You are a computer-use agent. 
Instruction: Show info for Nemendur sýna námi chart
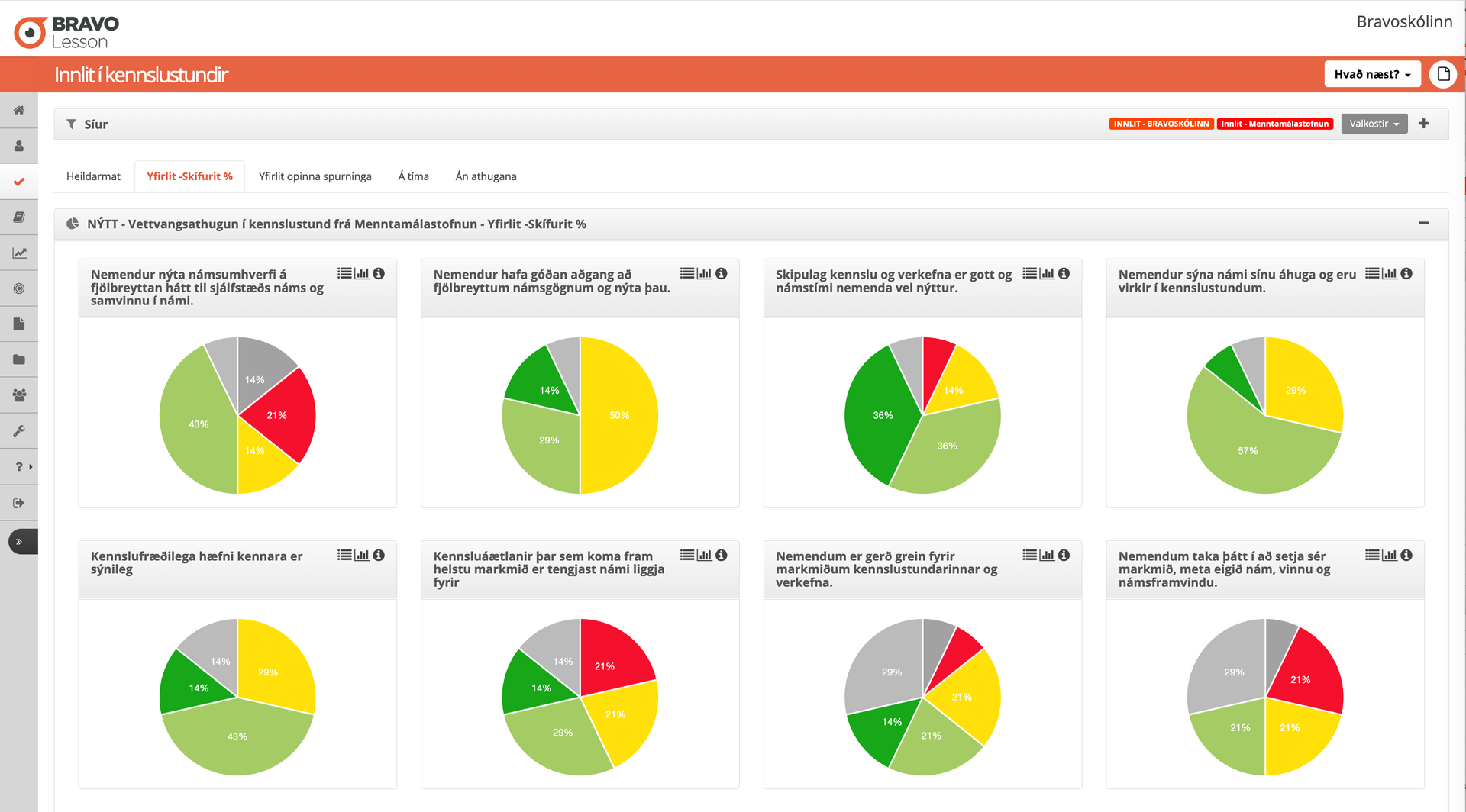tap(1406, 273)
